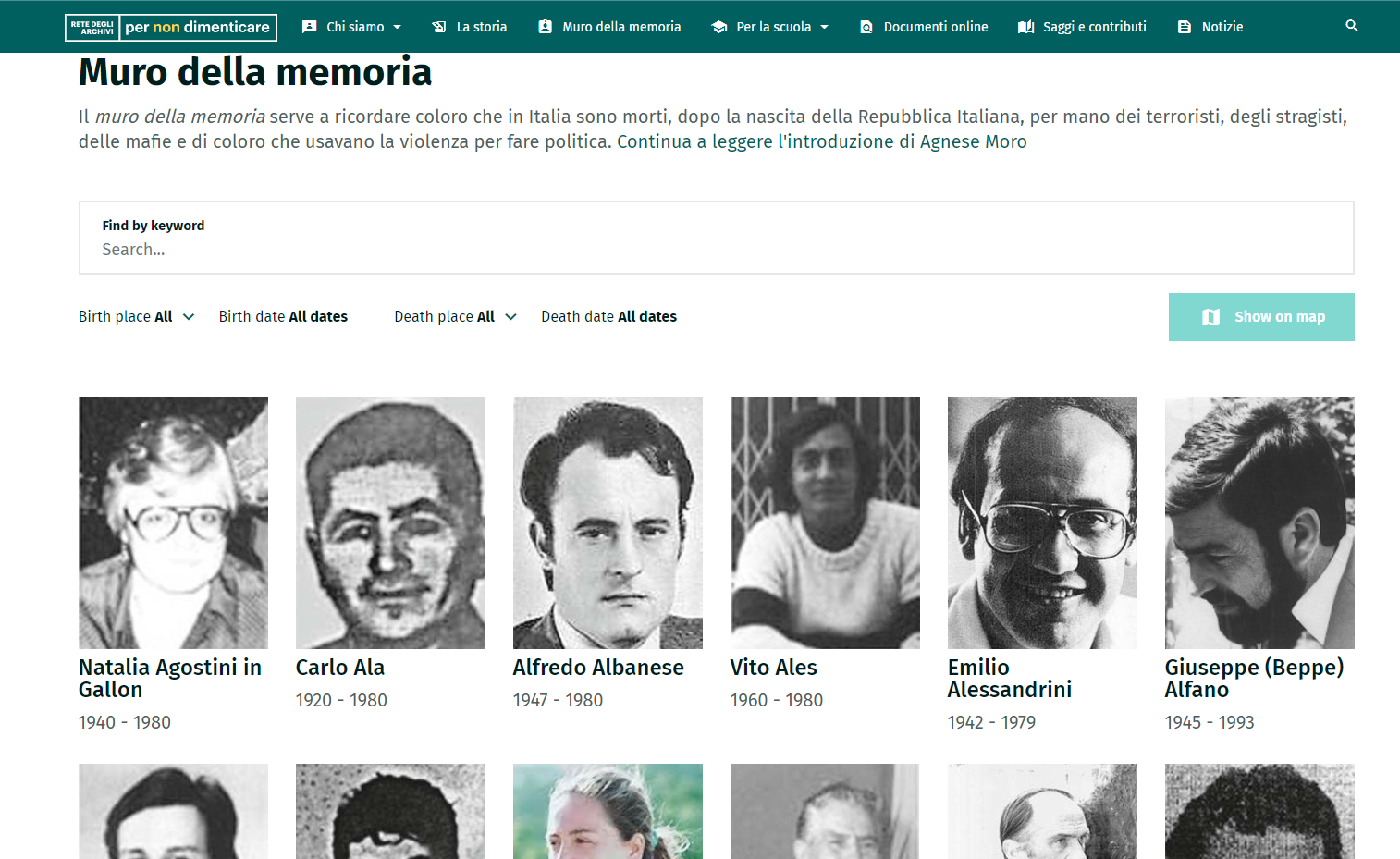Open the Per la scuola dropdown arrow
The image size is (1400, 859).
point(825,27)
